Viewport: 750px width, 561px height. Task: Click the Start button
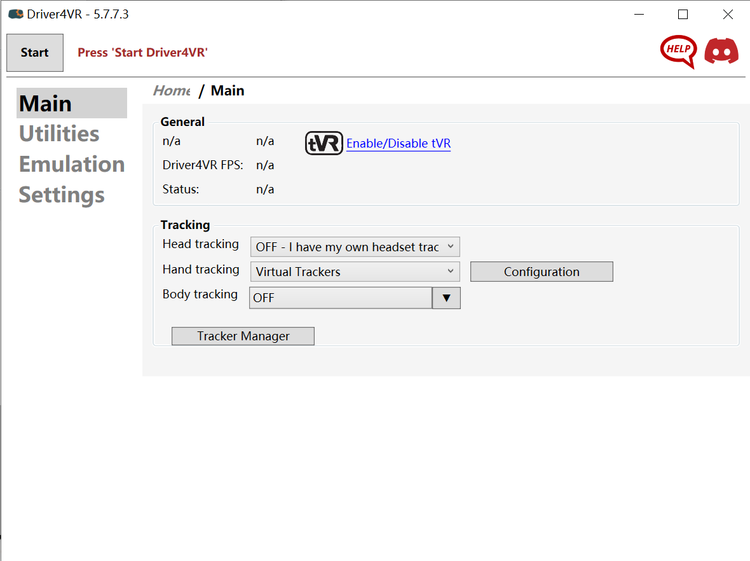point(35,53)
